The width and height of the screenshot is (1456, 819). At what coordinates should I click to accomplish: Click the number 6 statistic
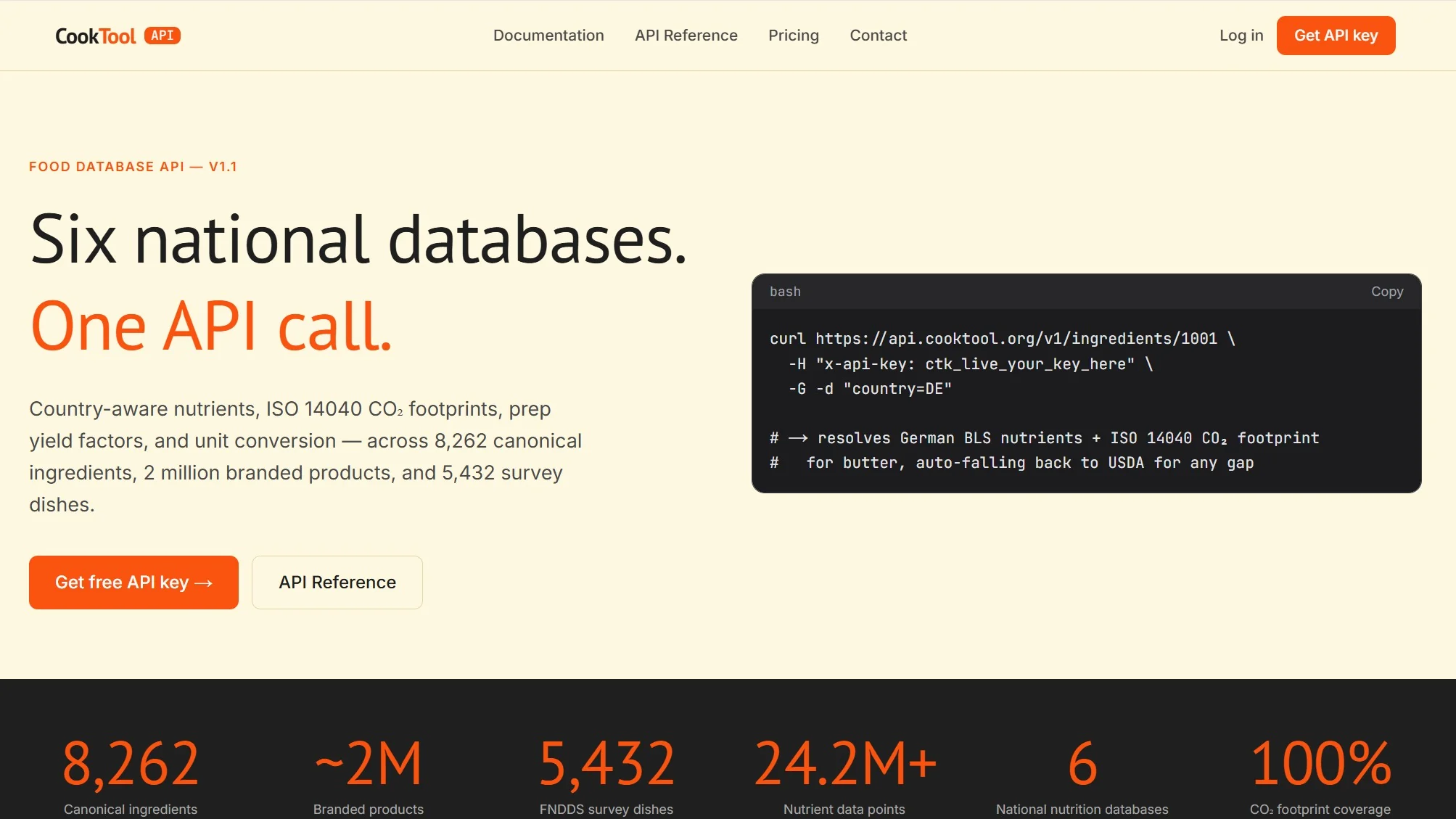1082,764
